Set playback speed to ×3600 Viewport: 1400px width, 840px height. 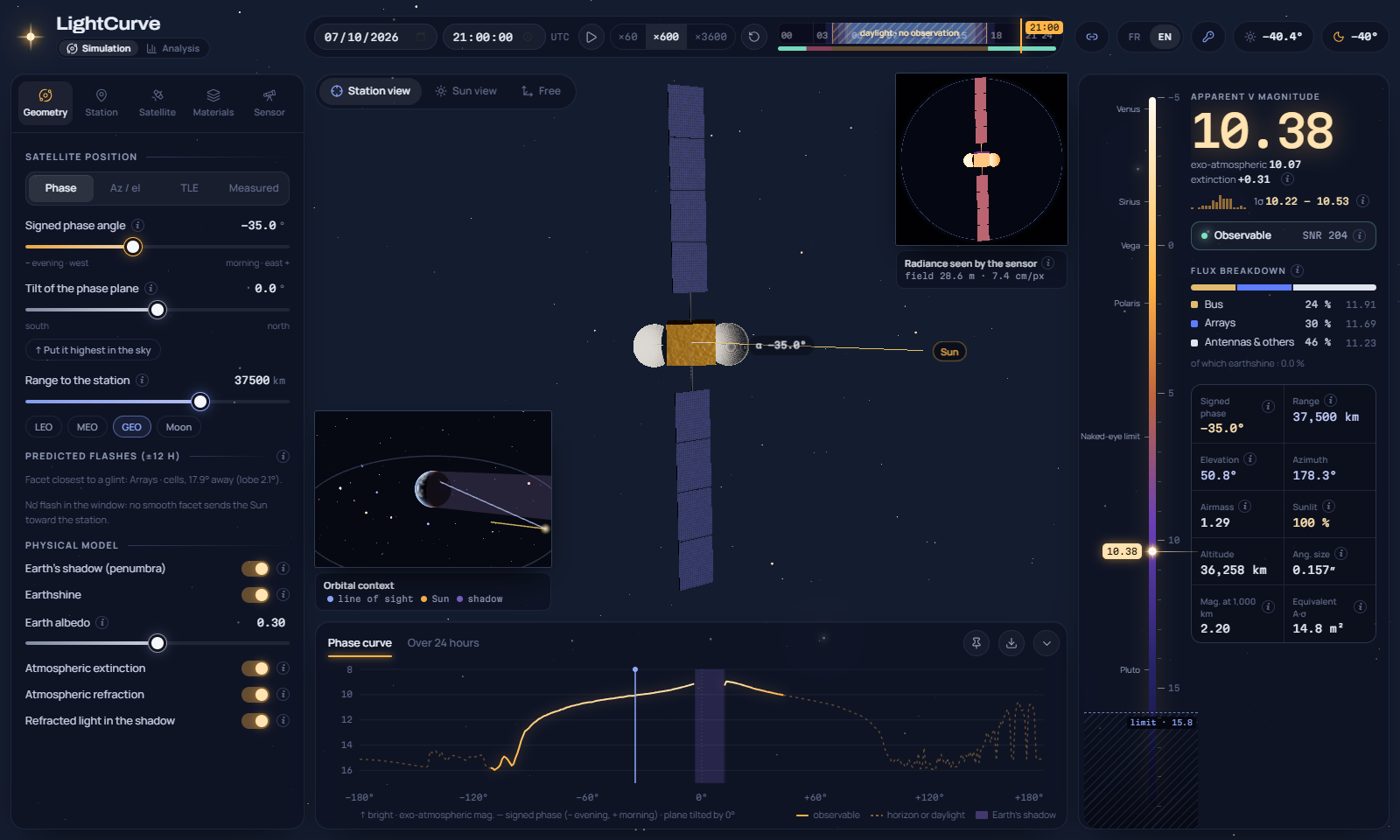[x=710, y=37]
